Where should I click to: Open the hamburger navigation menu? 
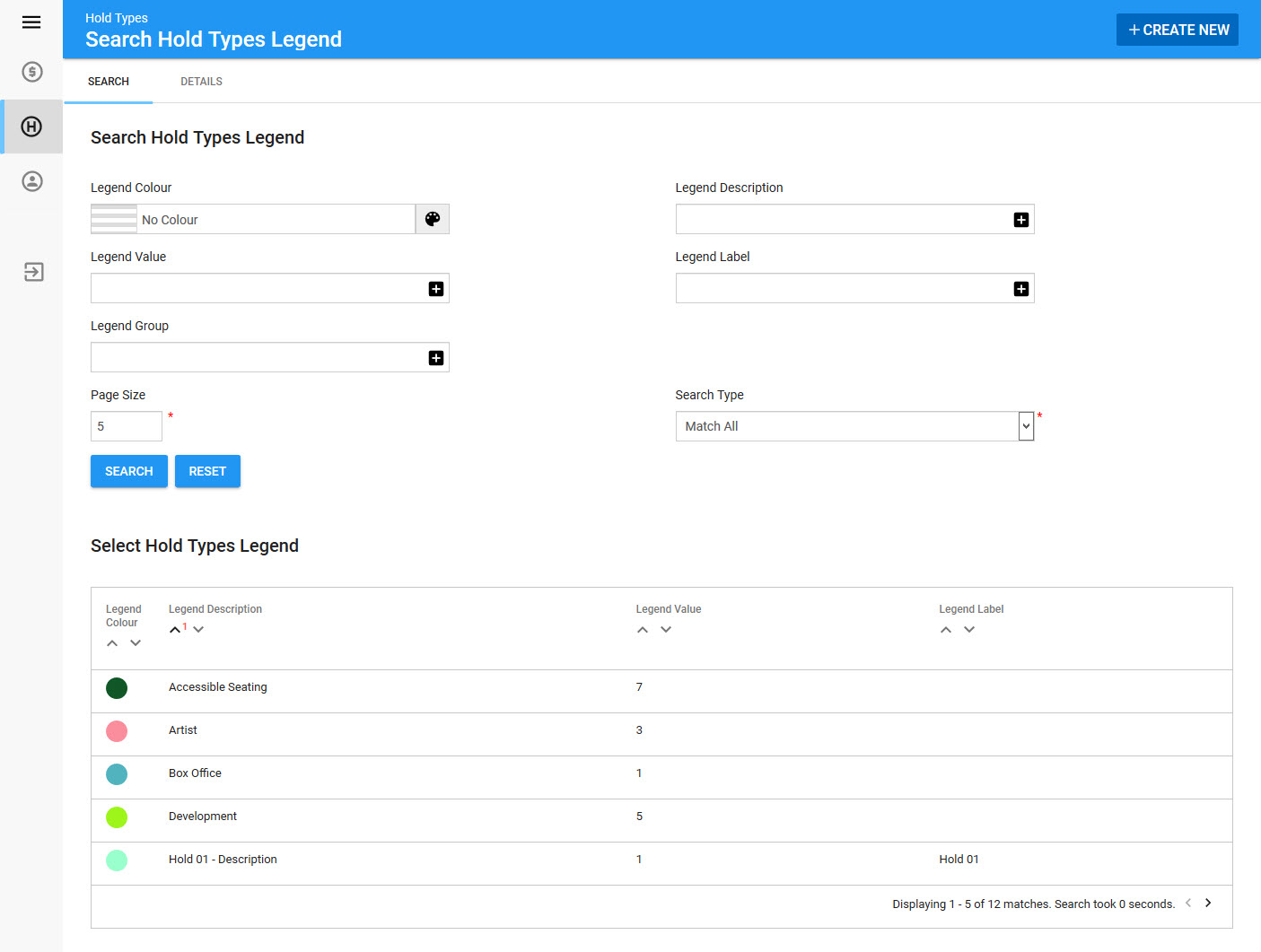(x=31, y=22)
